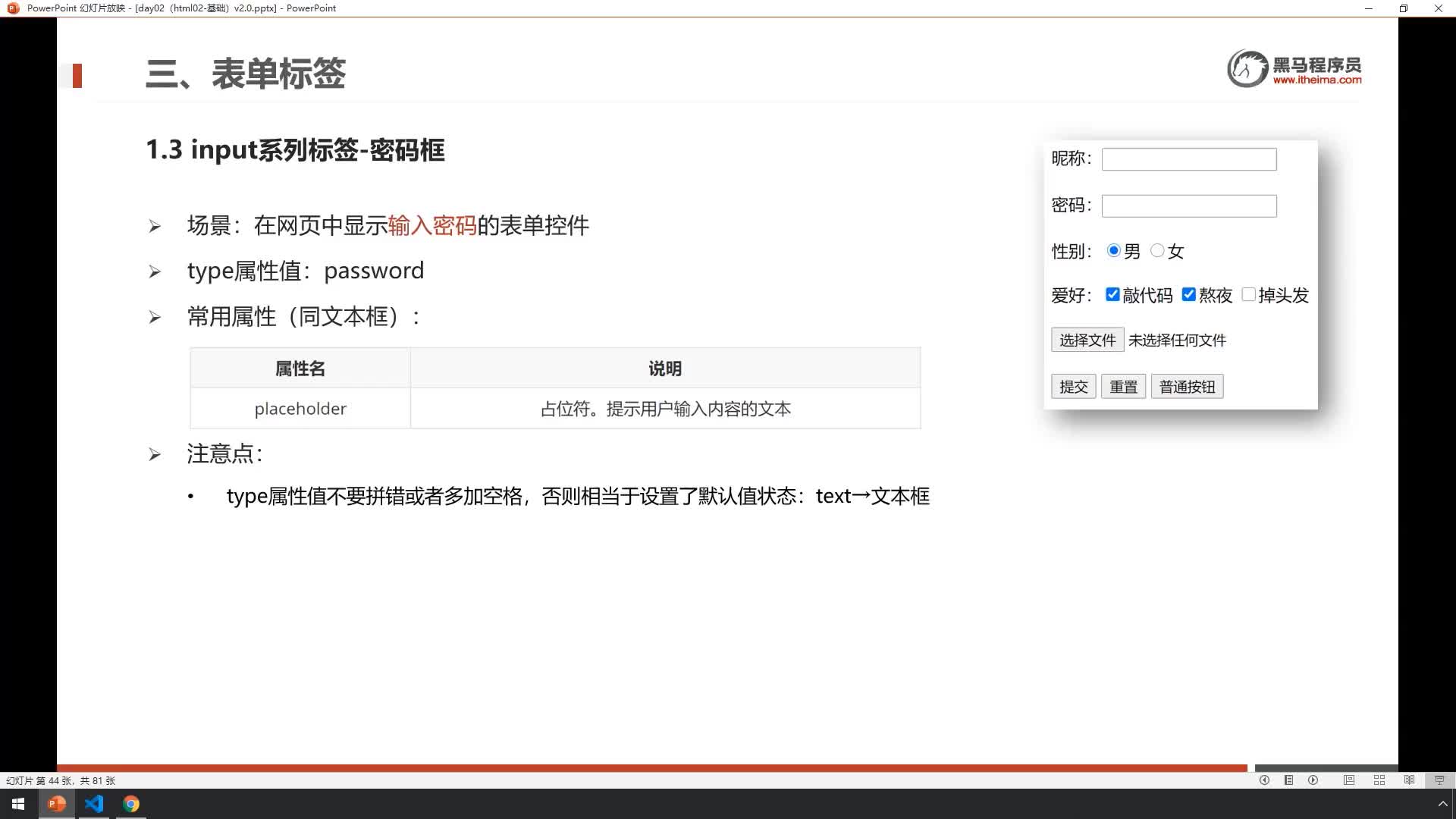Click the line type属性值：password
Screen dimensions: 1456x819
306,271
